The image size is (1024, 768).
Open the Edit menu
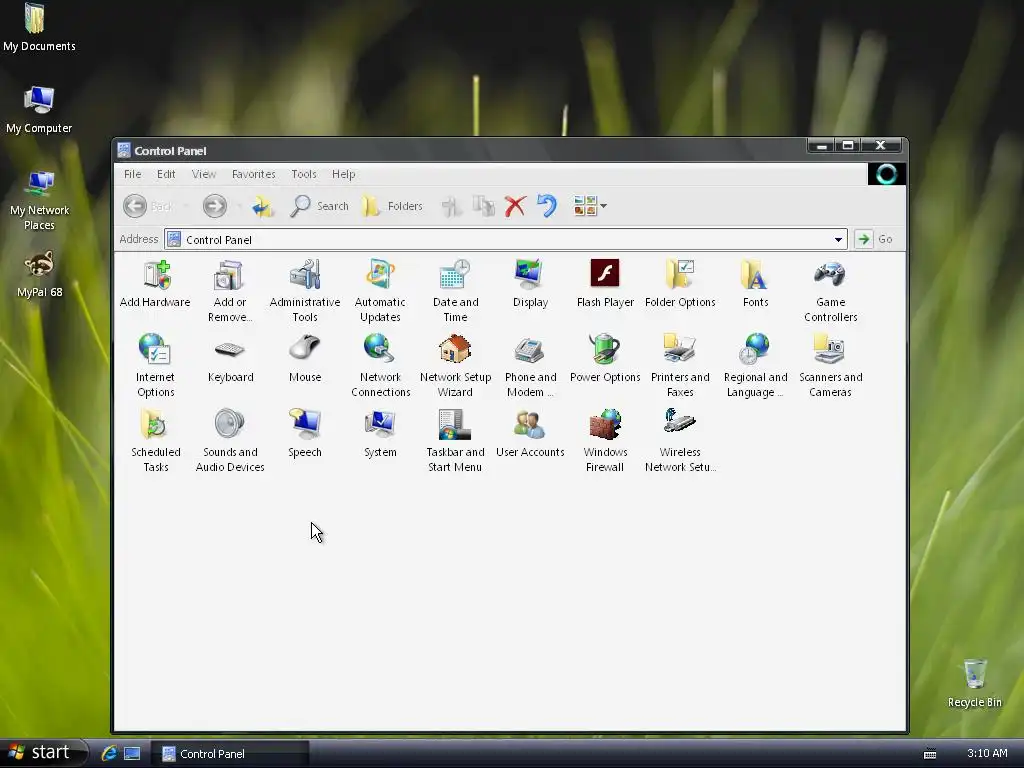coord(166,174)
